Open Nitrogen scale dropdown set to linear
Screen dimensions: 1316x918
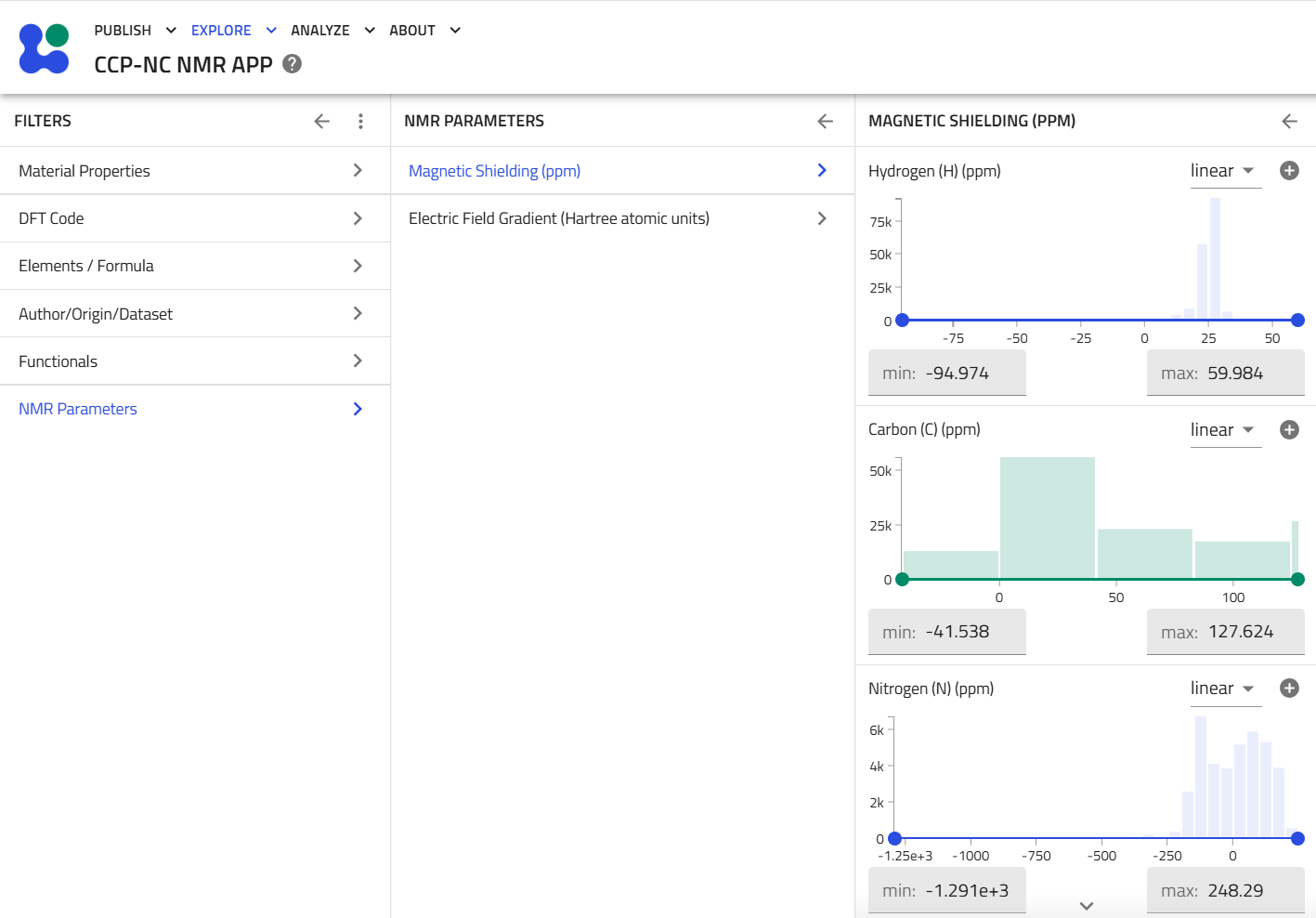(x=1226, y=688)
